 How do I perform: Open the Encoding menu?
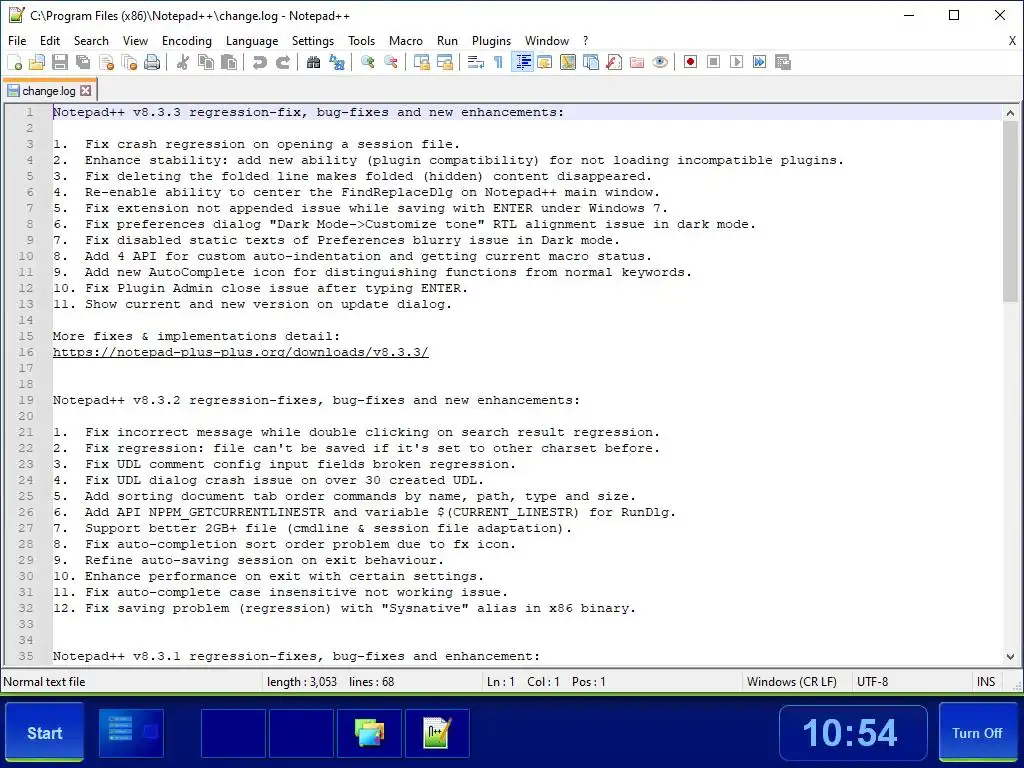click(x=187, y=40)
